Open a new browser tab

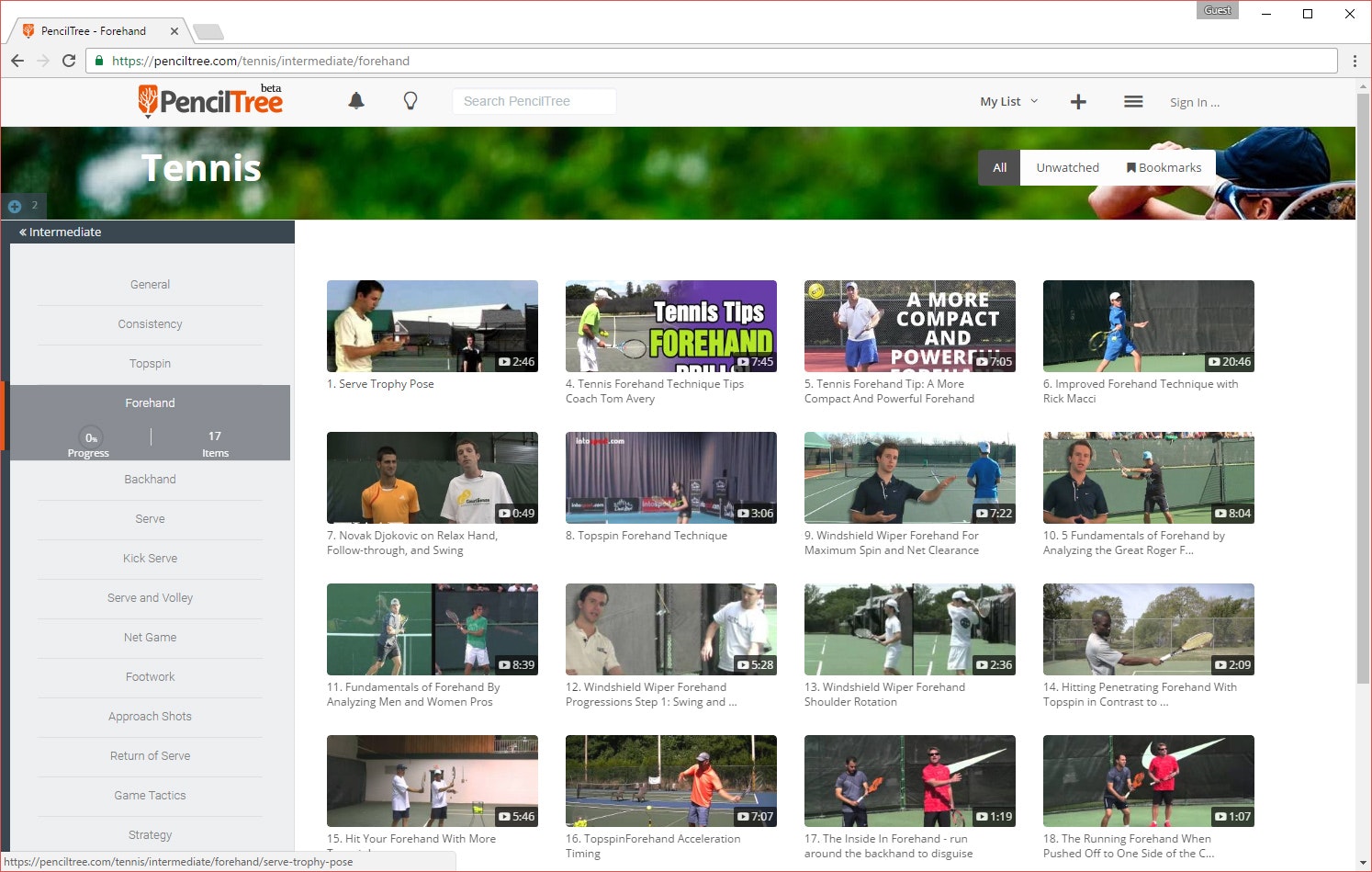click(208, 32)
